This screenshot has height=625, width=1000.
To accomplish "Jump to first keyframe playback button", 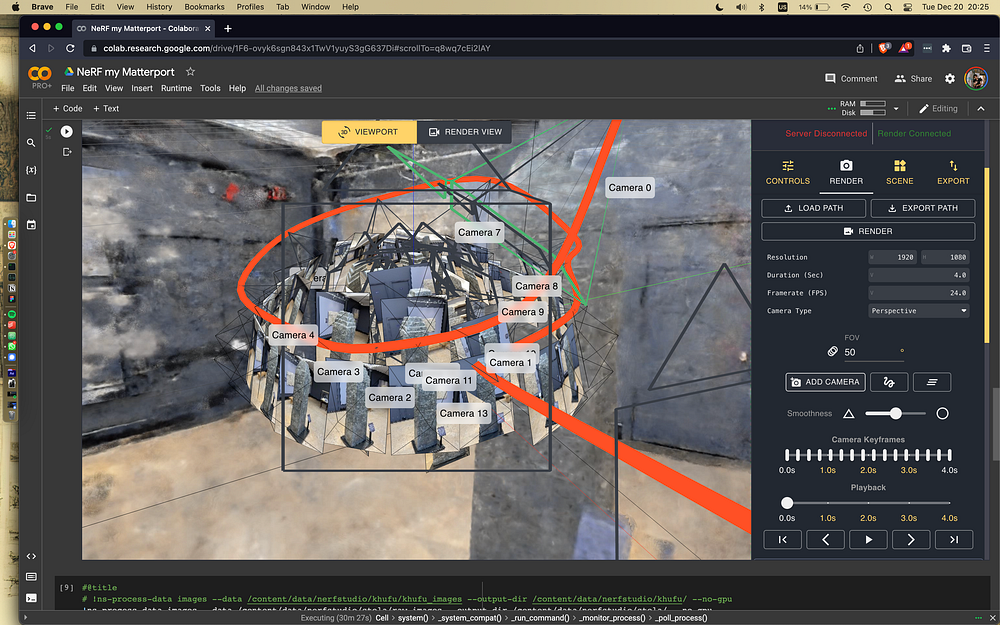I will (x=783, y=540).
